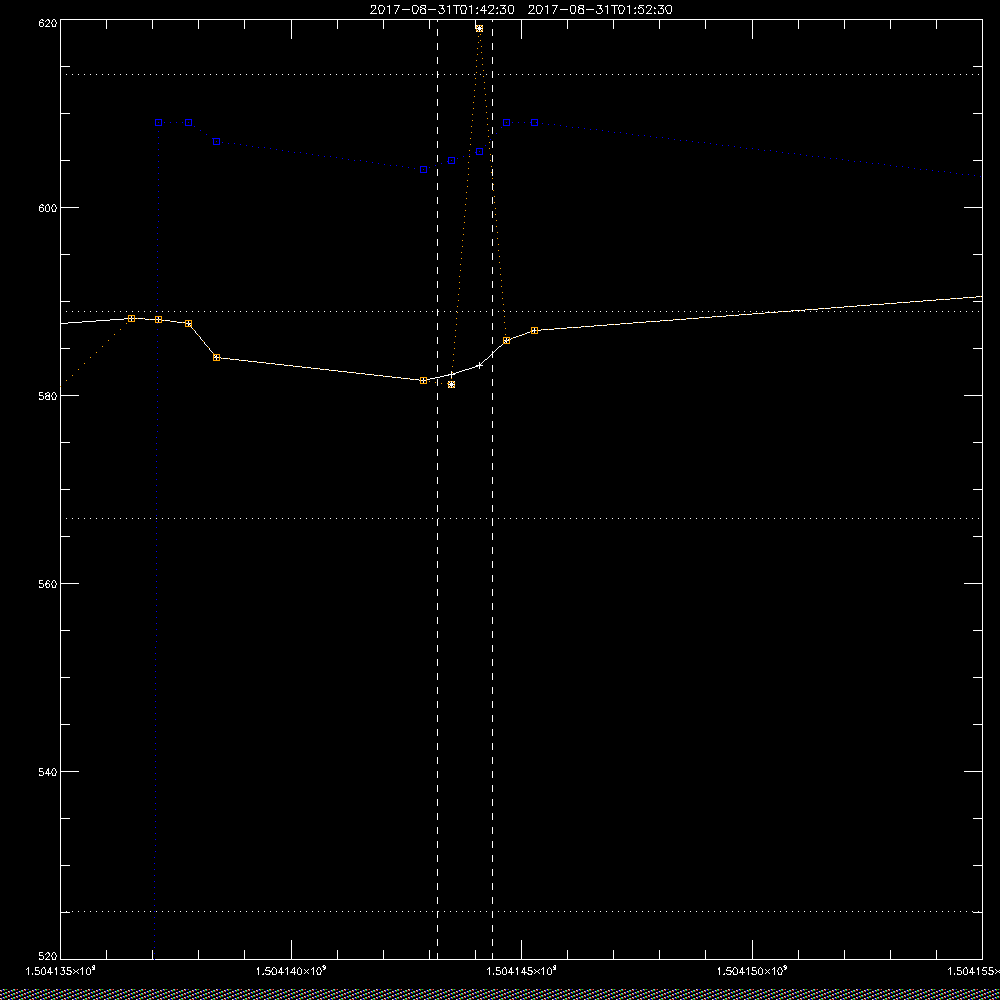Select the orange square data point near 584

coord(216,358)
